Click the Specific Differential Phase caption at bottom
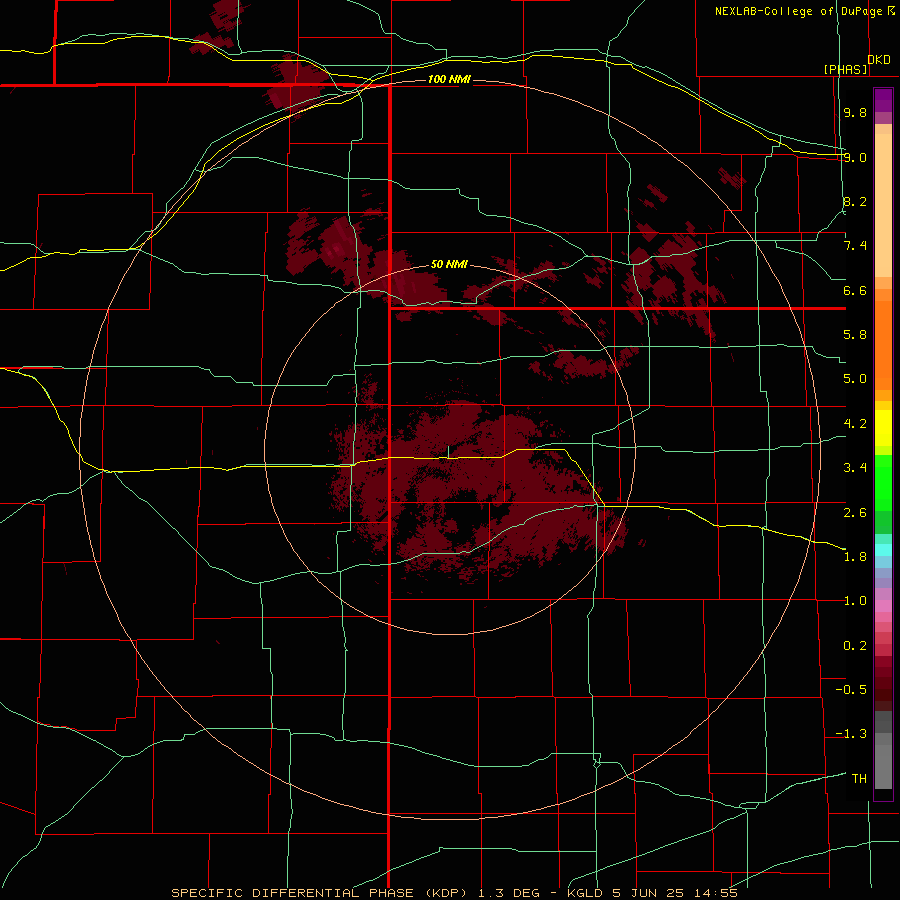 coord(455,893)
